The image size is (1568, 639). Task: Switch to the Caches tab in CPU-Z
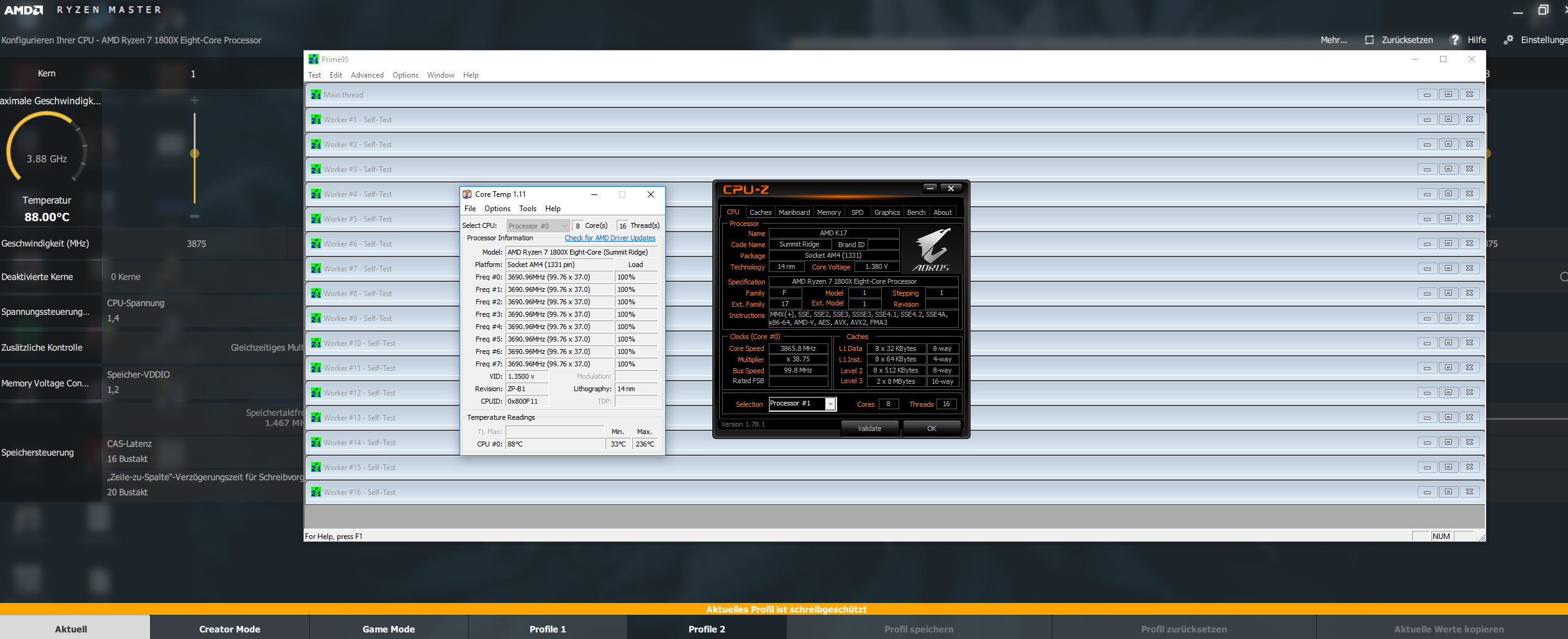(760, 212)
